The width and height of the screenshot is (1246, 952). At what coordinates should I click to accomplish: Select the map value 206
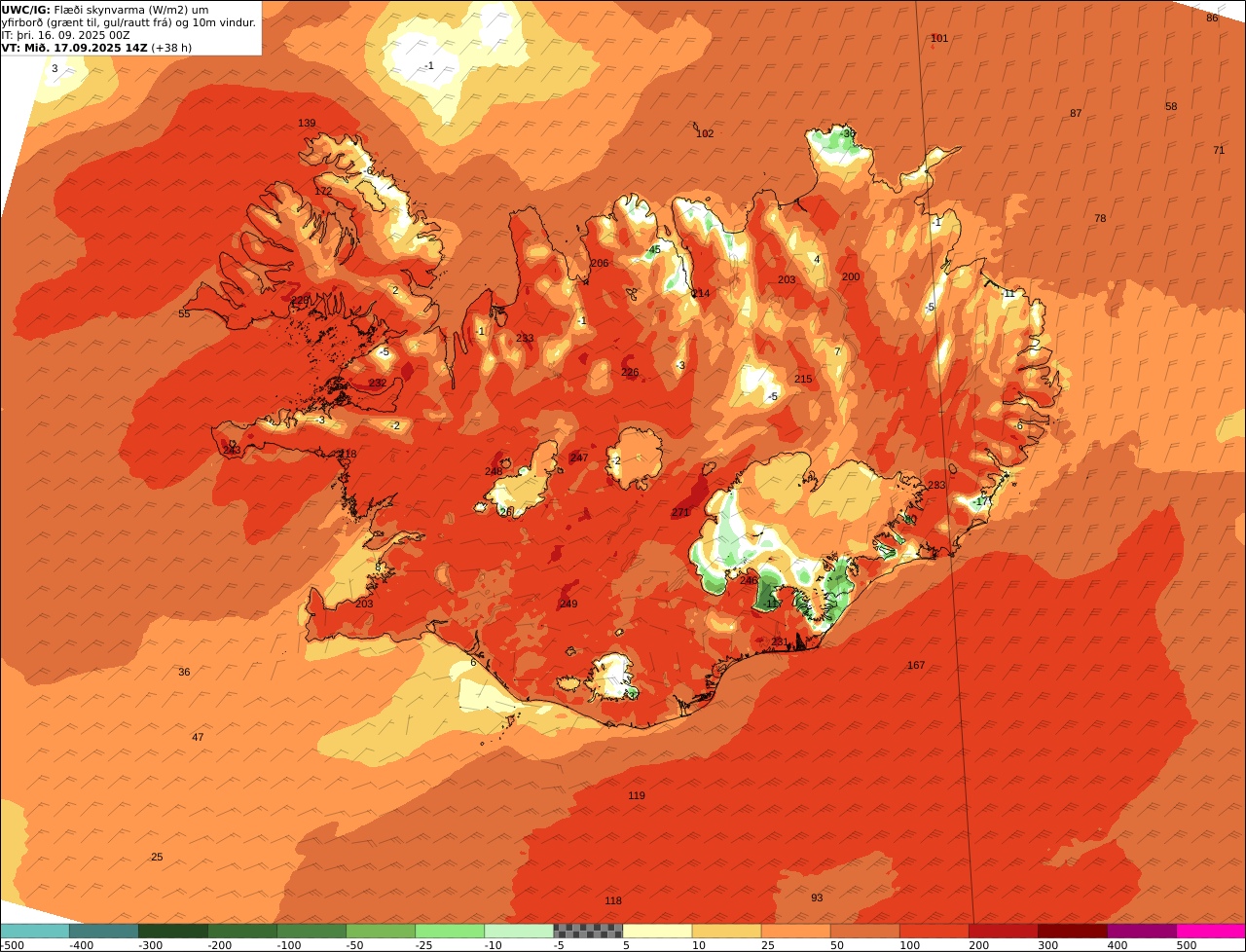[x=600, y=264]
